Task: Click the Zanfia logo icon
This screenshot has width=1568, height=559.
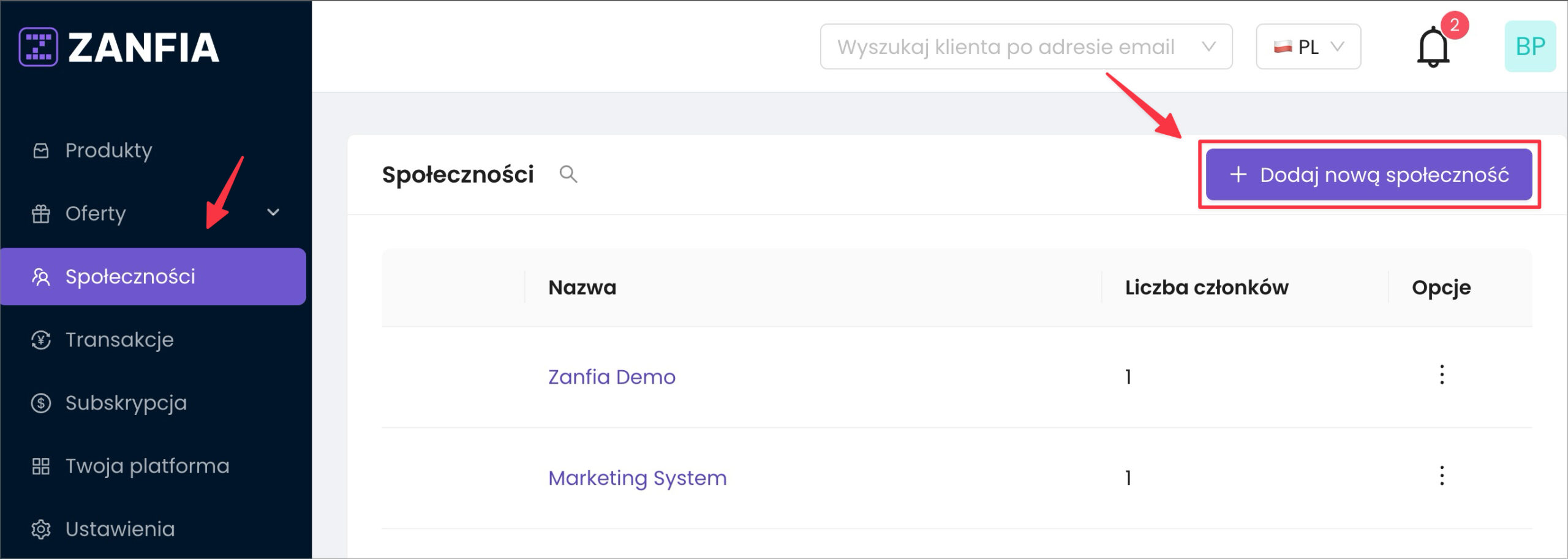Action: coord(38,47)
